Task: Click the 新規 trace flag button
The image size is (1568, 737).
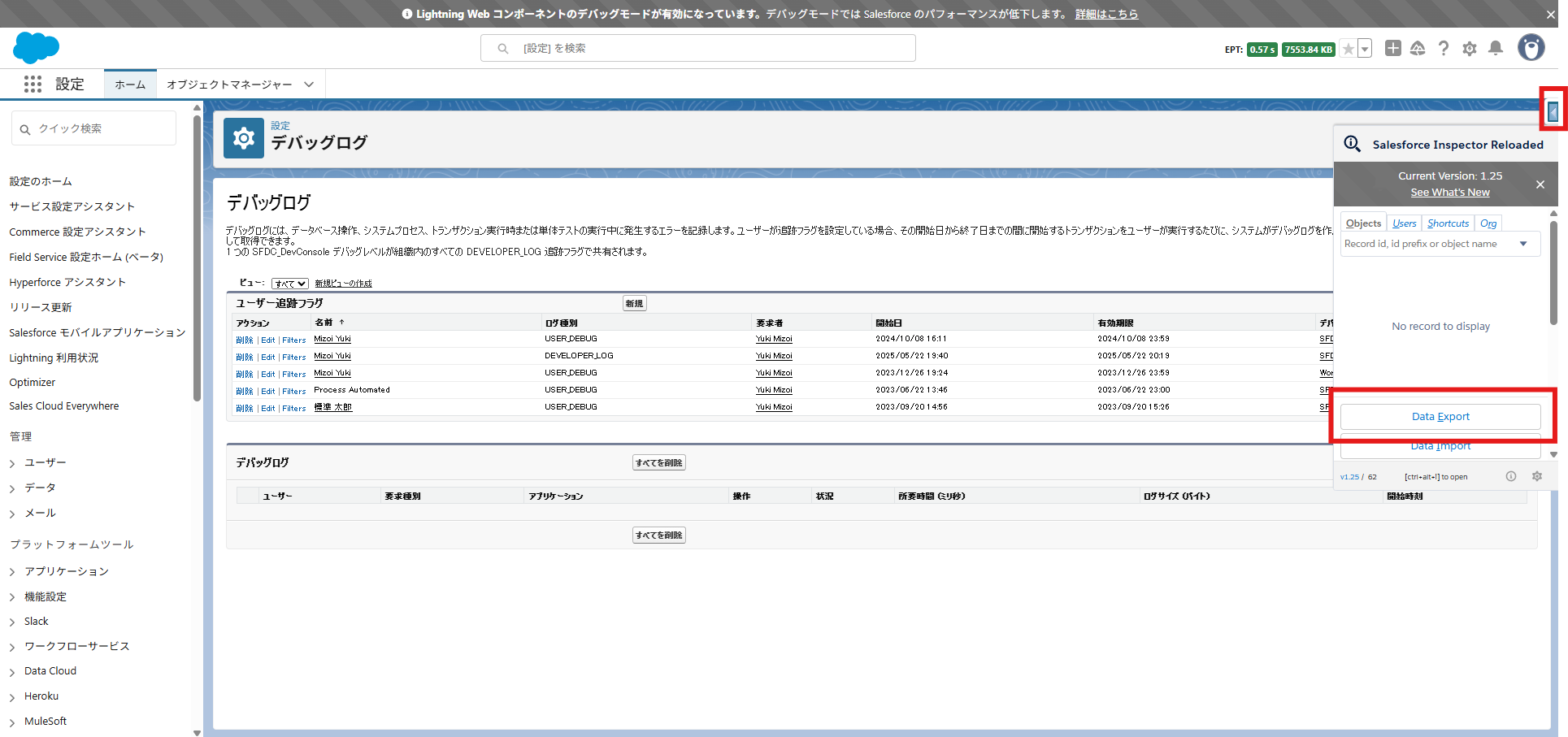Action: coord(634,303)
